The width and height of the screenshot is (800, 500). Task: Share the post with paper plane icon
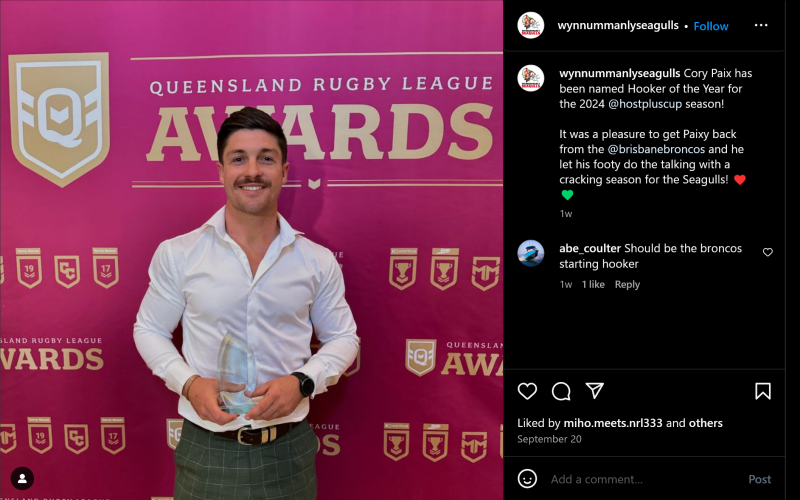click(x=594, y=391)
